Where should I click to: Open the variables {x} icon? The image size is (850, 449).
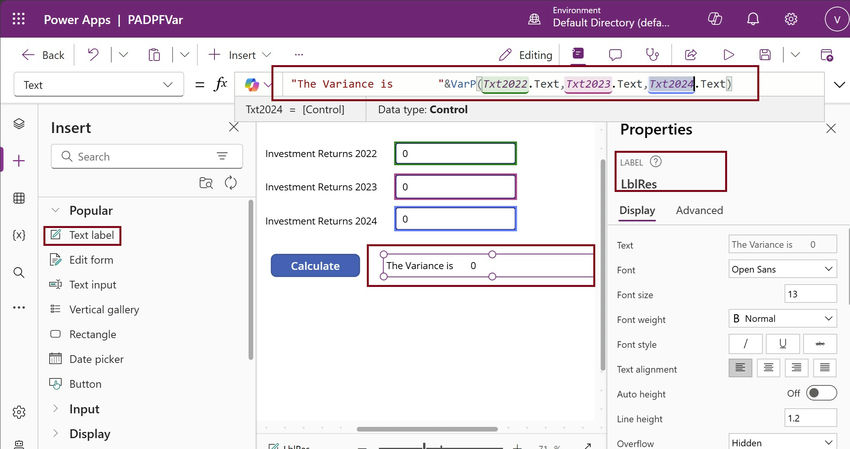click(x=19, y=235)
